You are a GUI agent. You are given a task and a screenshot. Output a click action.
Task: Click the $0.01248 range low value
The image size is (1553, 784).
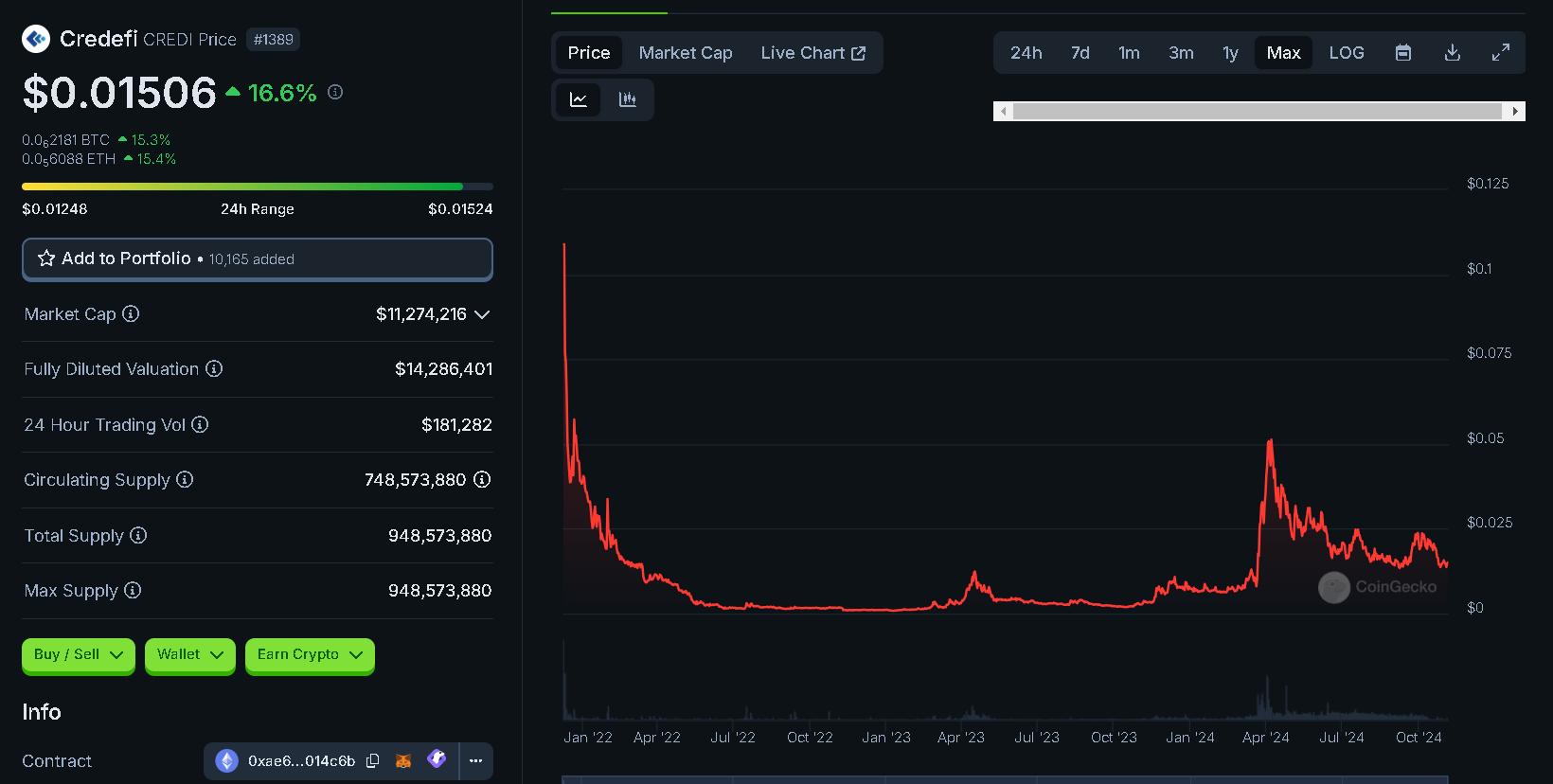tap(55, 209)
